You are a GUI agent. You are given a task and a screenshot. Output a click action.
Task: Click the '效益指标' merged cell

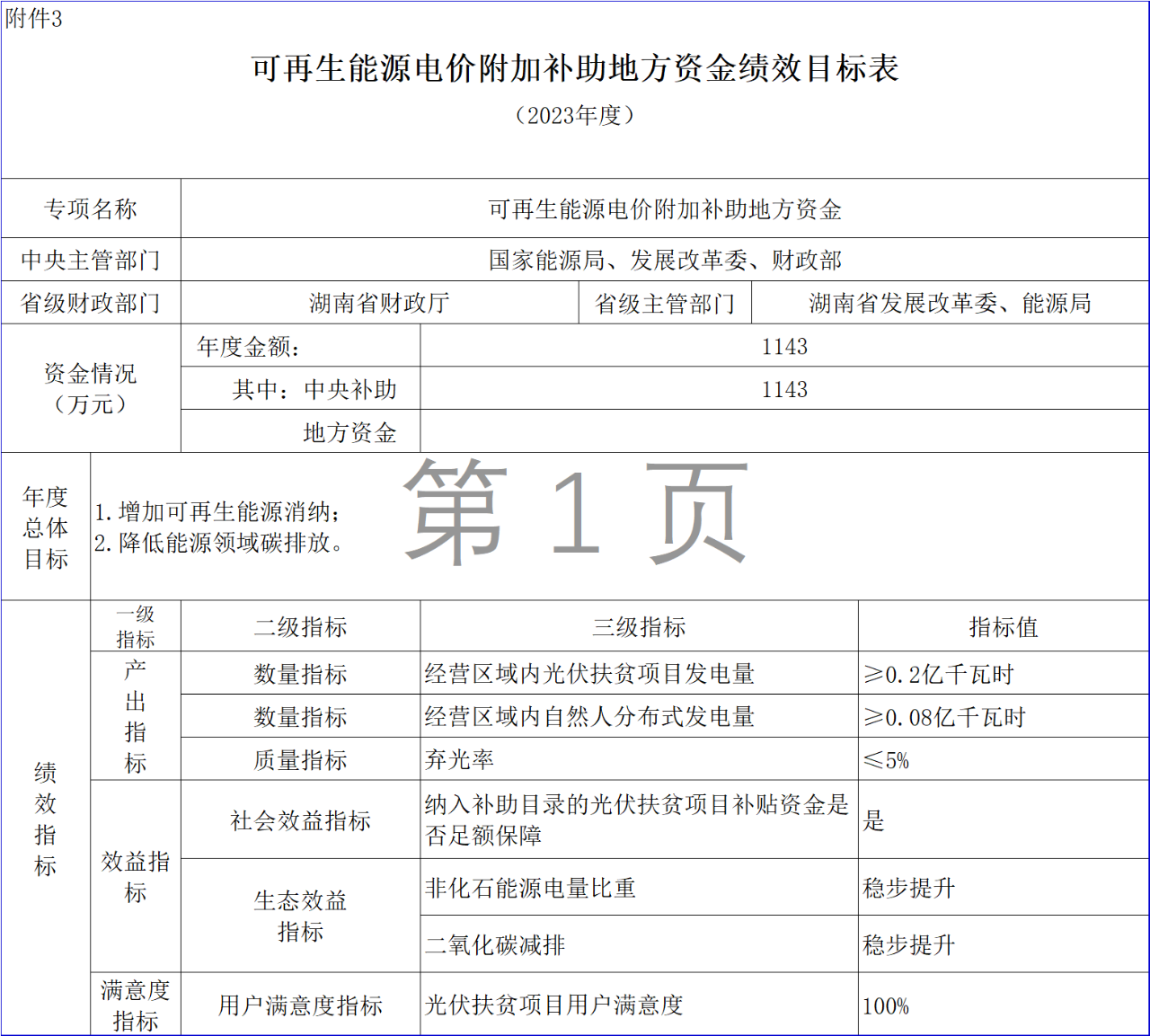coord(136,876)
